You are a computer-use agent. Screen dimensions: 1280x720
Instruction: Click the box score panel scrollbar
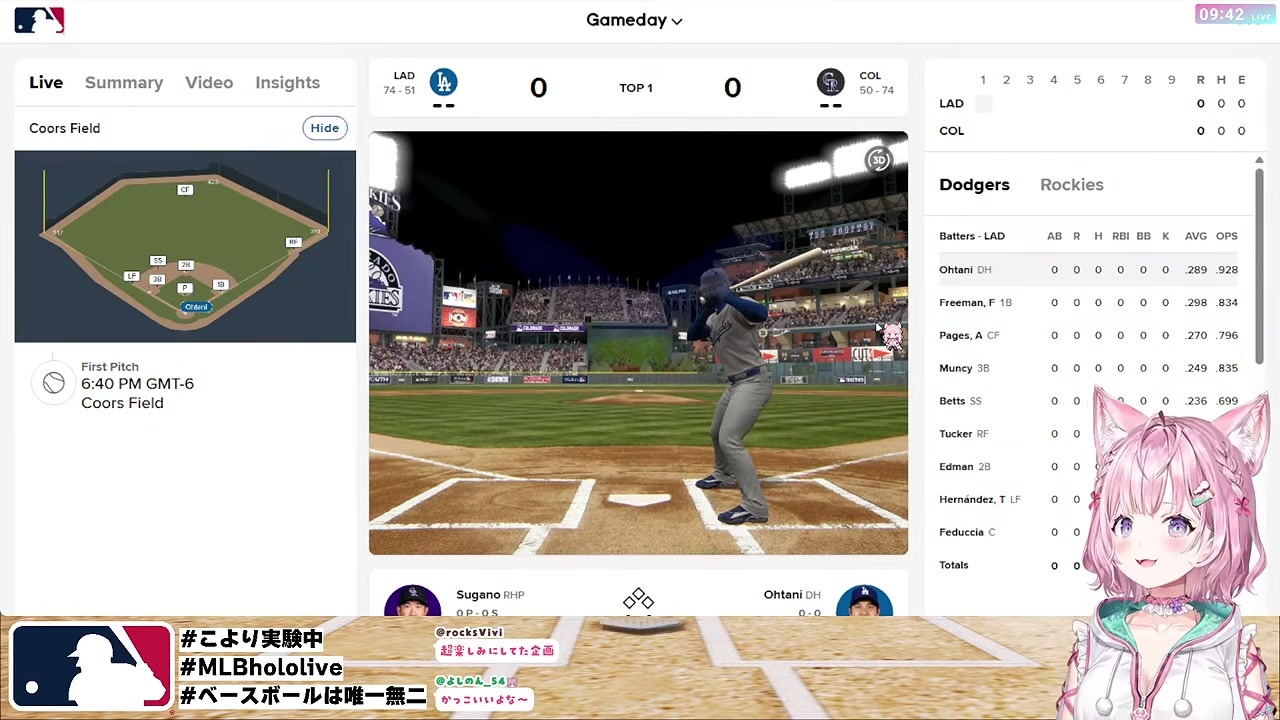tap(1259, 265)
